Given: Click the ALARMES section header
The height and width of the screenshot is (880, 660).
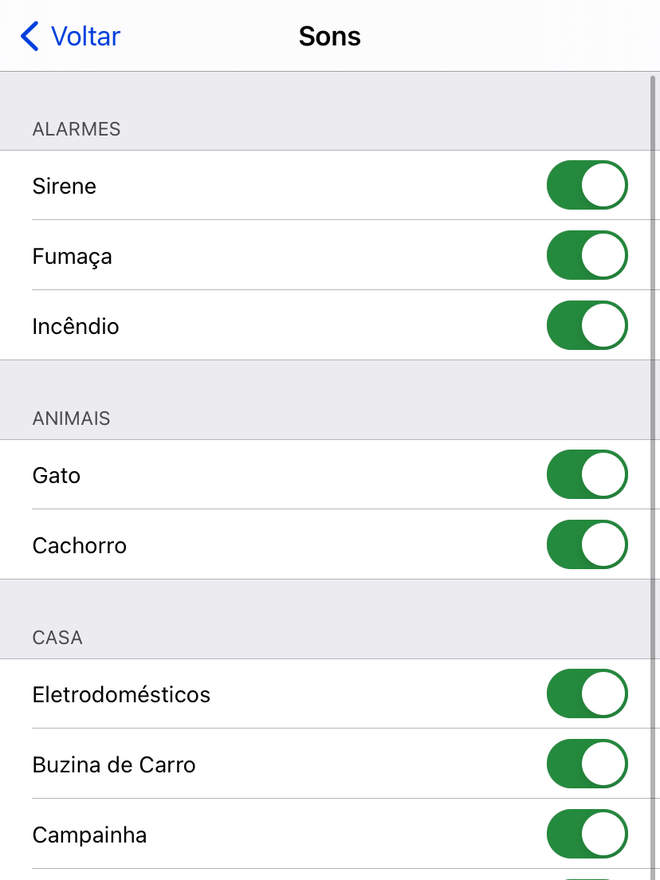Looking at the screenshot, I should coord(76,129).
